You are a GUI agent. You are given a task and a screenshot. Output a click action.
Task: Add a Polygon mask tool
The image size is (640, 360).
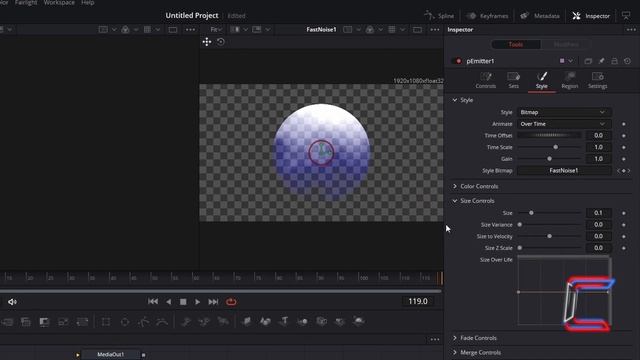tap(144, 322)
